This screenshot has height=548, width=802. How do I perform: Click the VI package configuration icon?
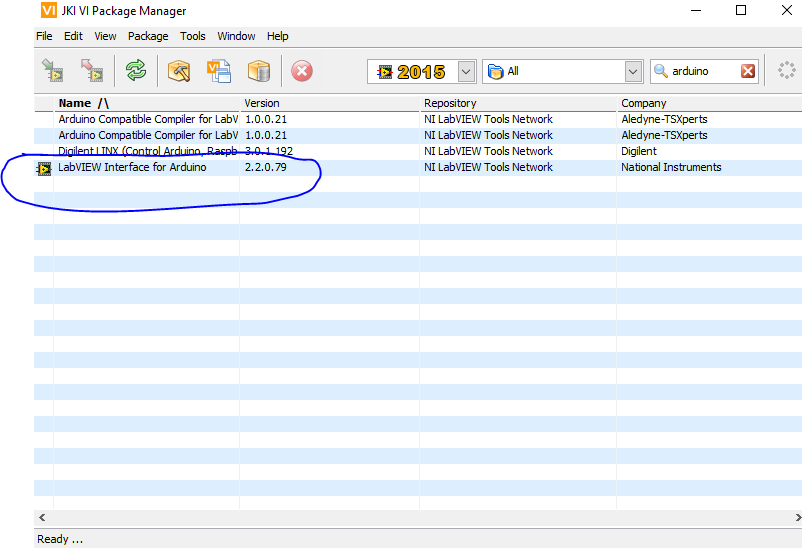pos(219,71)
